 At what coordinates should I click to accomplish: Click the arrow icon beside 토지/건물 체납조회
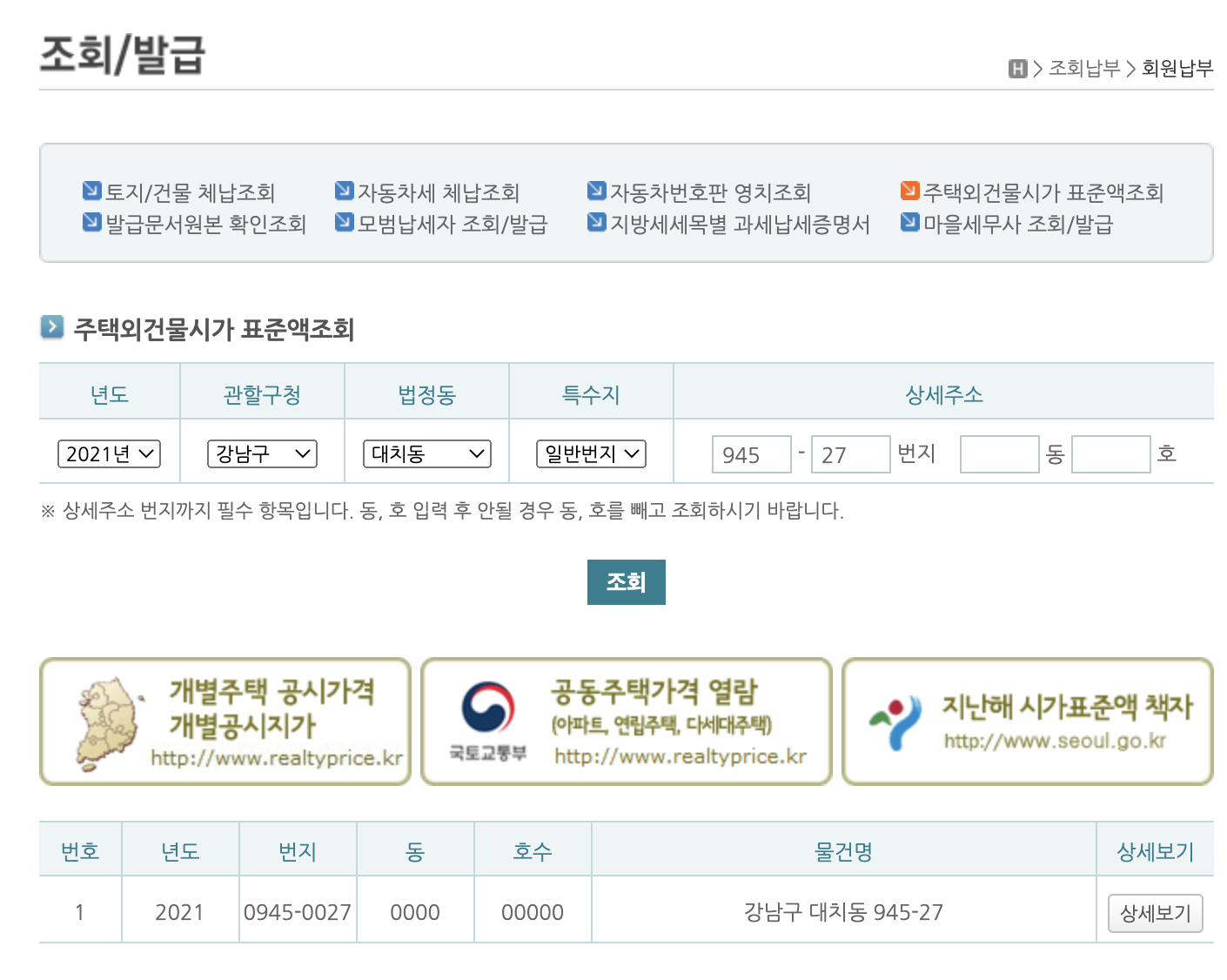[x=91, y=189]
